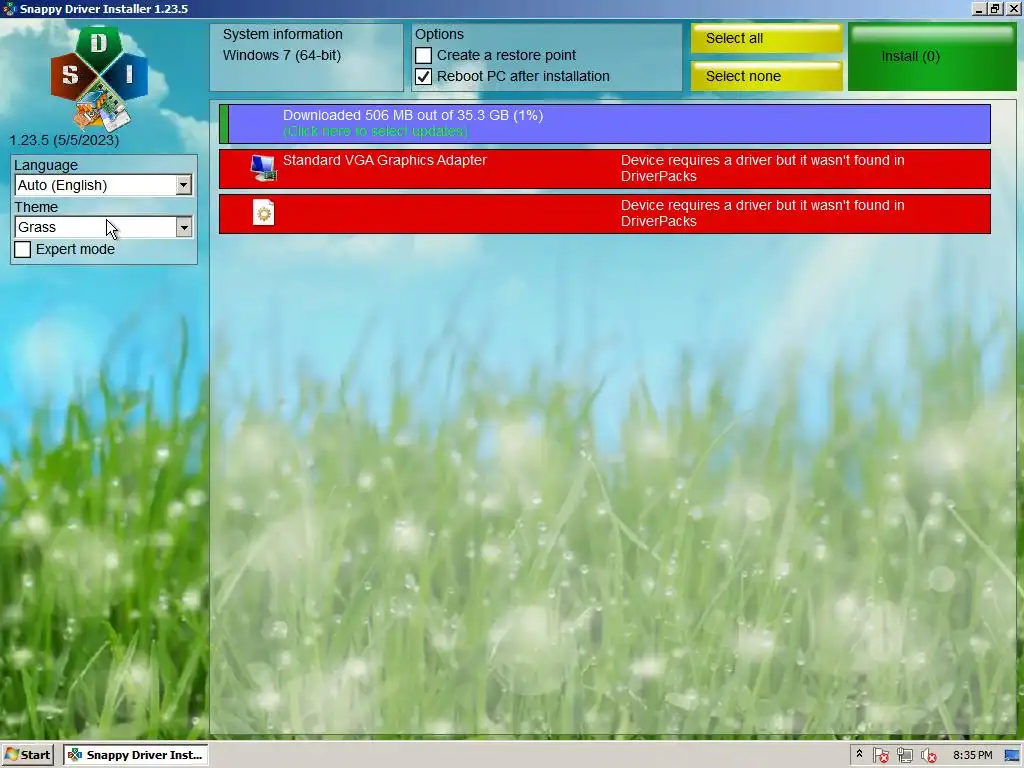Viewport: 1024px width, 768px height.
Task: Click the Options panel heading
Action: [x=440, y=34]
